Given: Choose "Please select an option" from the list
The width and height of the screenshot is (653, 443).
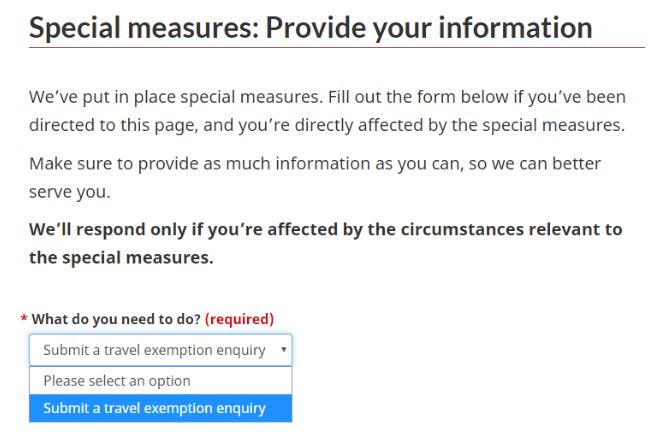Looking at the screenshot, I should click(x=117, y=381).
